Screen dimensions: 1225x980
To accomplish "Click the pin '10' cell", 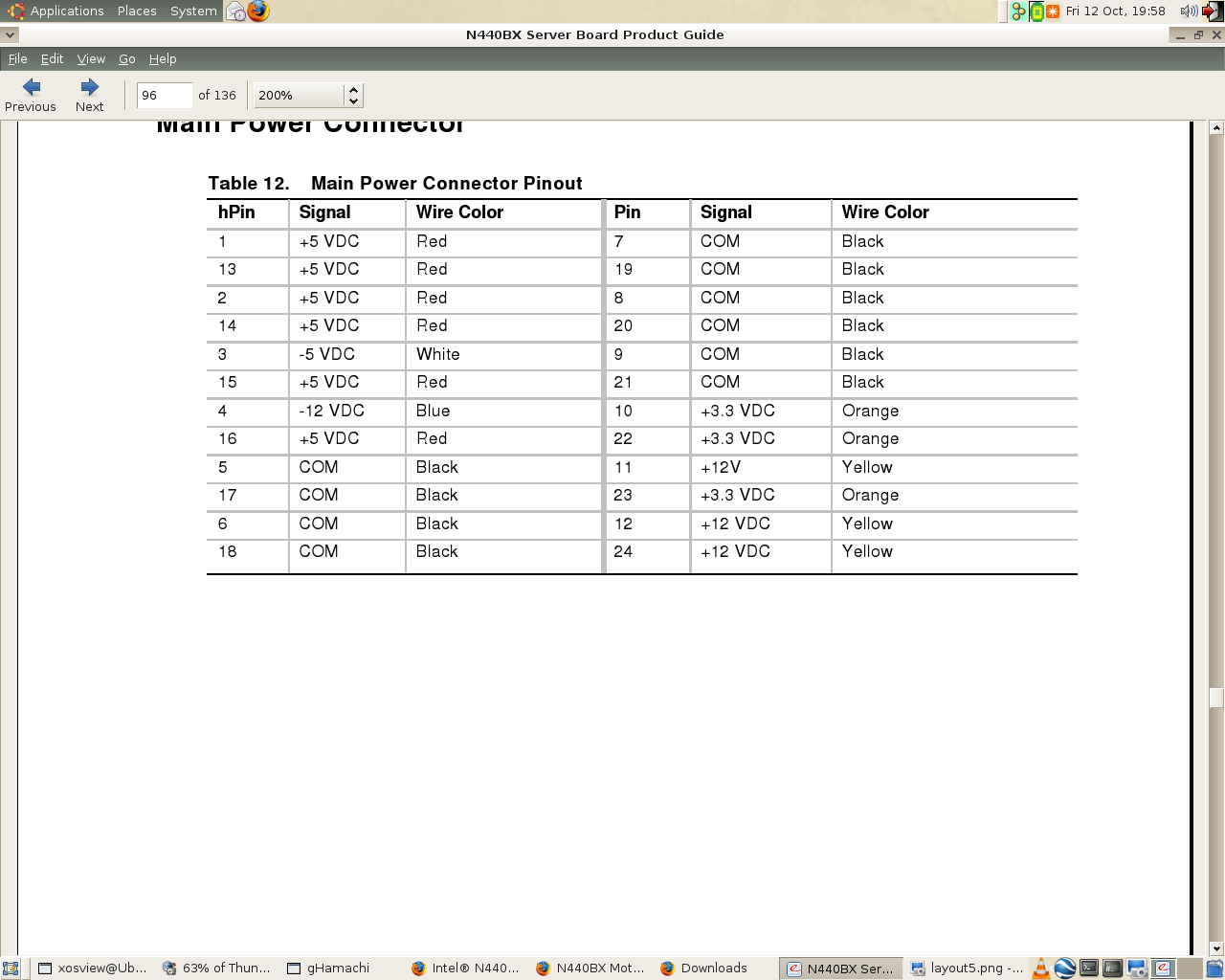I will point(623,411).
